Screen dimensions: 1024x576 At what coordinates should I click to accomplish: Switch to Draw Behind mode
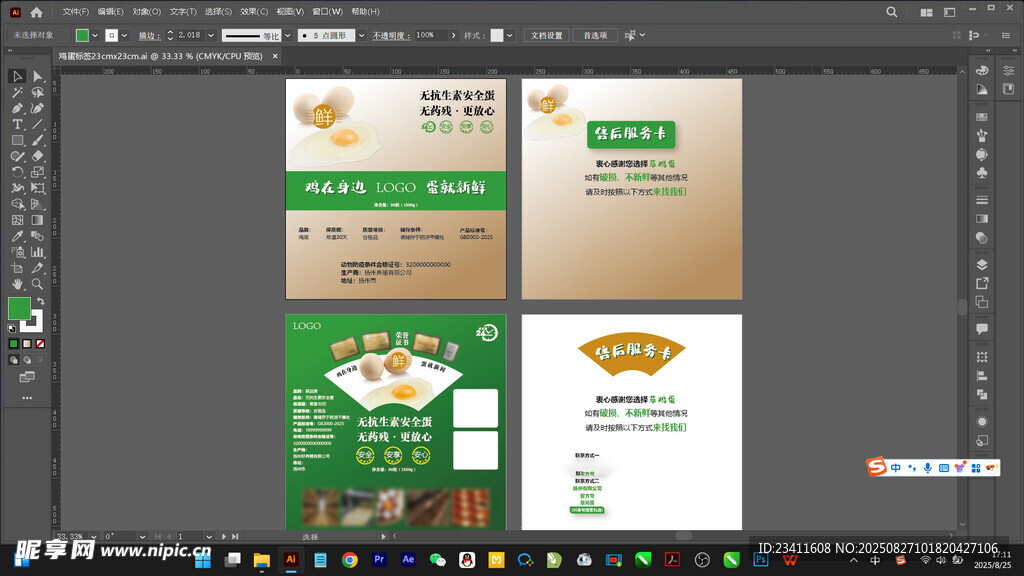click(x=27, y=359)
